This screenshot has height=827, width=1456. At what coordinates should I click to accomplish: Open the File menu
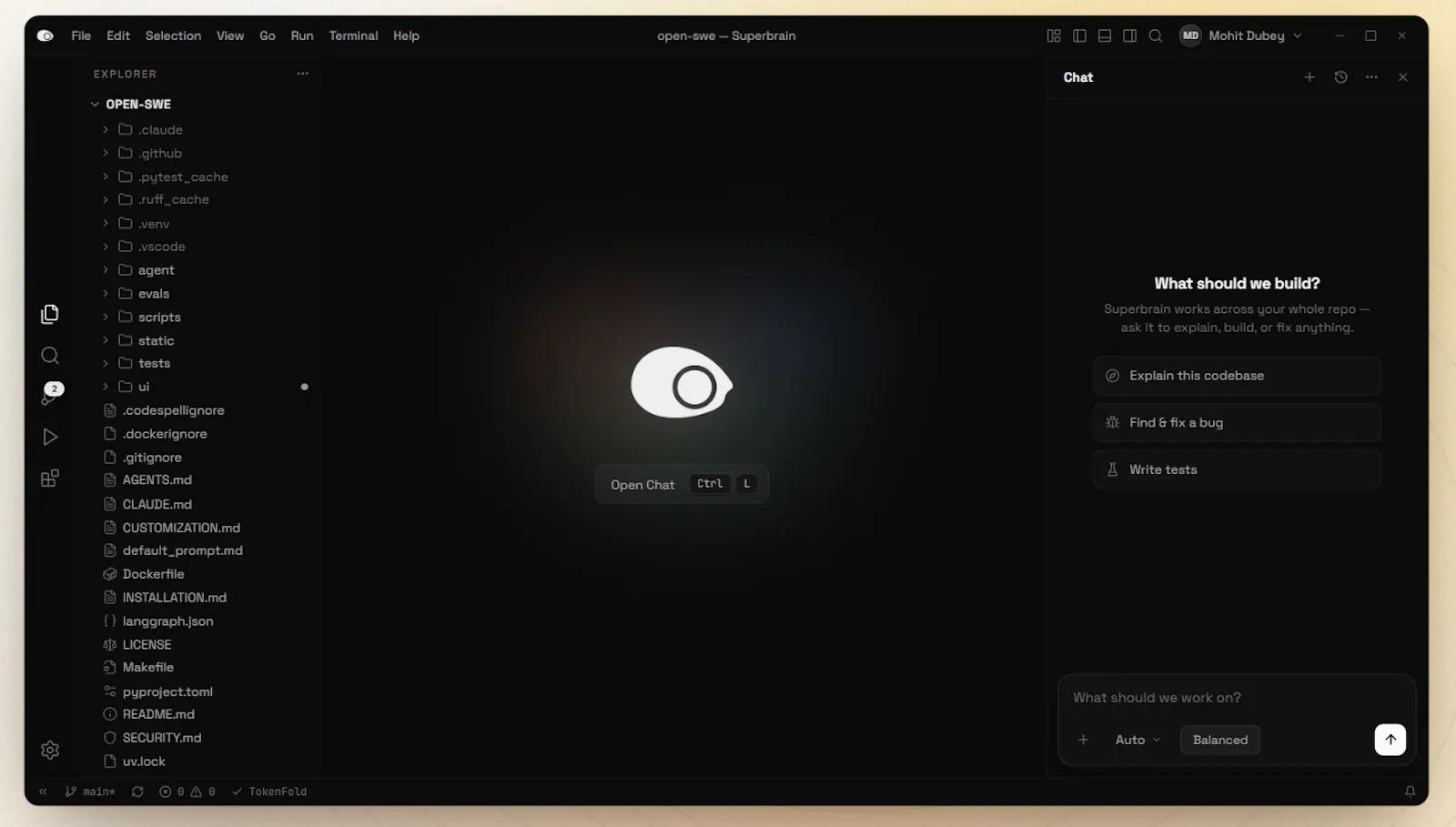point(81,35)
